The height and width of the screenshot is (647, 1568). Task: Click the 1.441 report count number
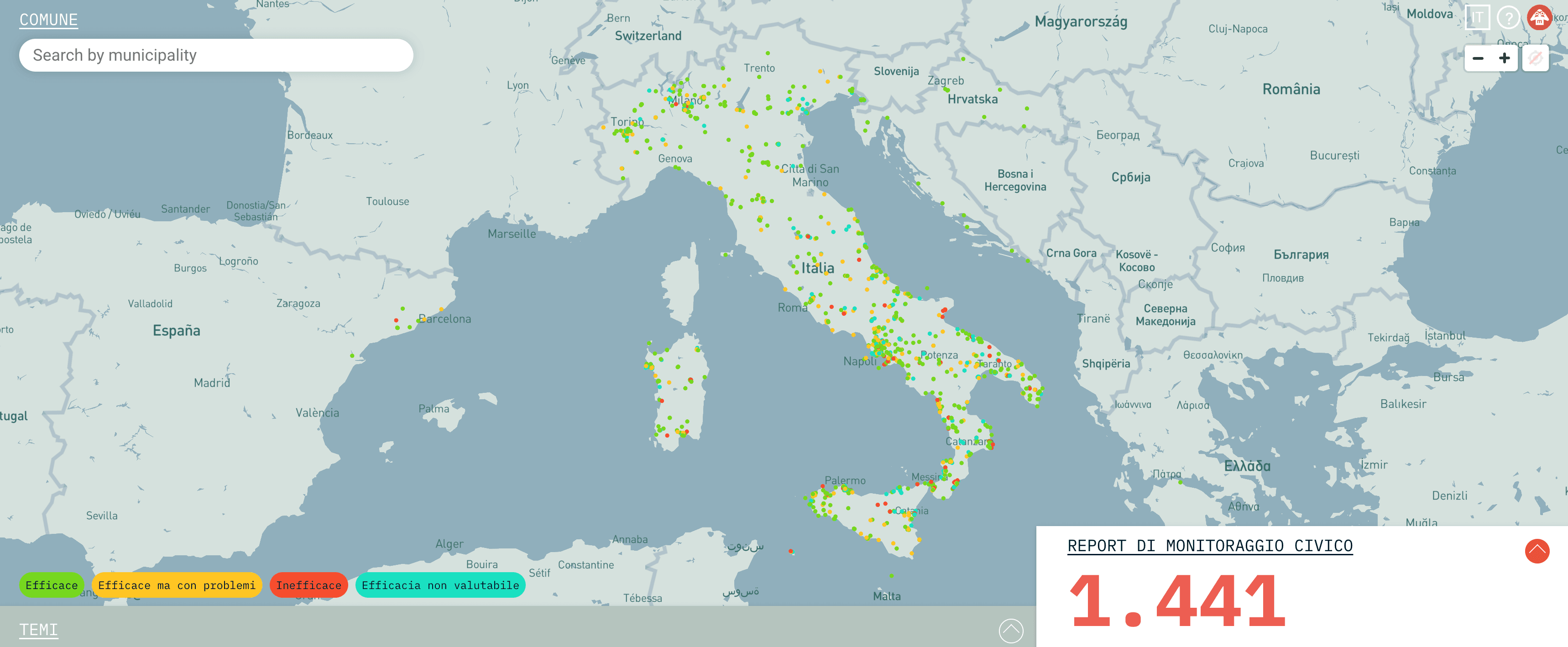point(1177,601)
